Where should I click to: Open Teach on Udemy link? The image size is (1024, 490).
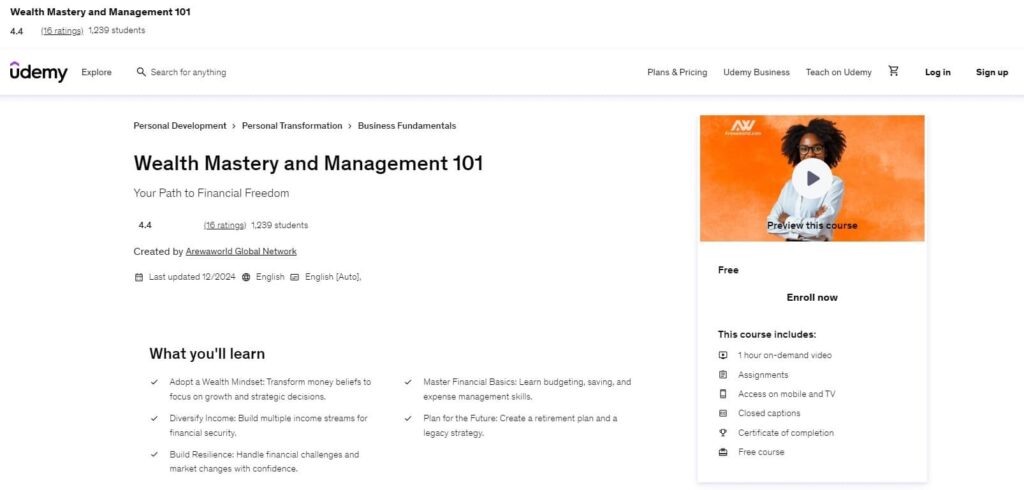click(838, 72)
